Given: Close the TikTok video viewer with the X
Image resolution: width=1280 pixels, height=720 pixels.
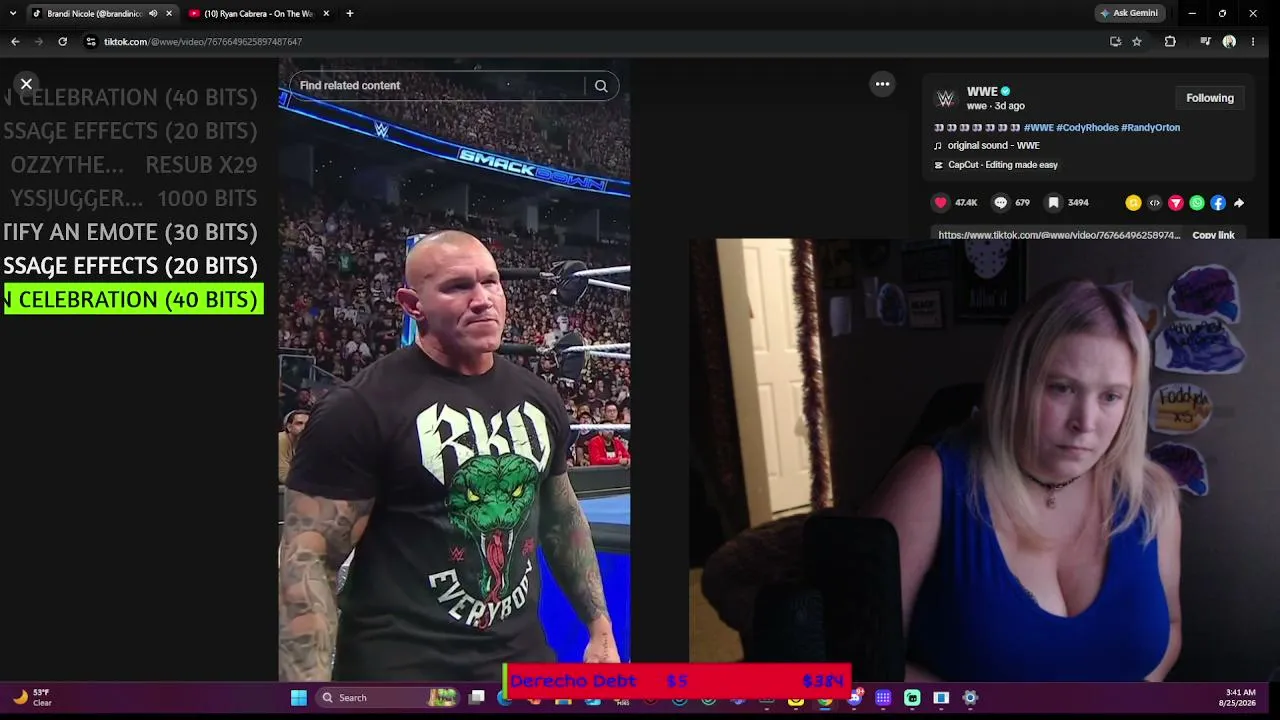Looking at the screenshot, I should [x=26, y=84].
